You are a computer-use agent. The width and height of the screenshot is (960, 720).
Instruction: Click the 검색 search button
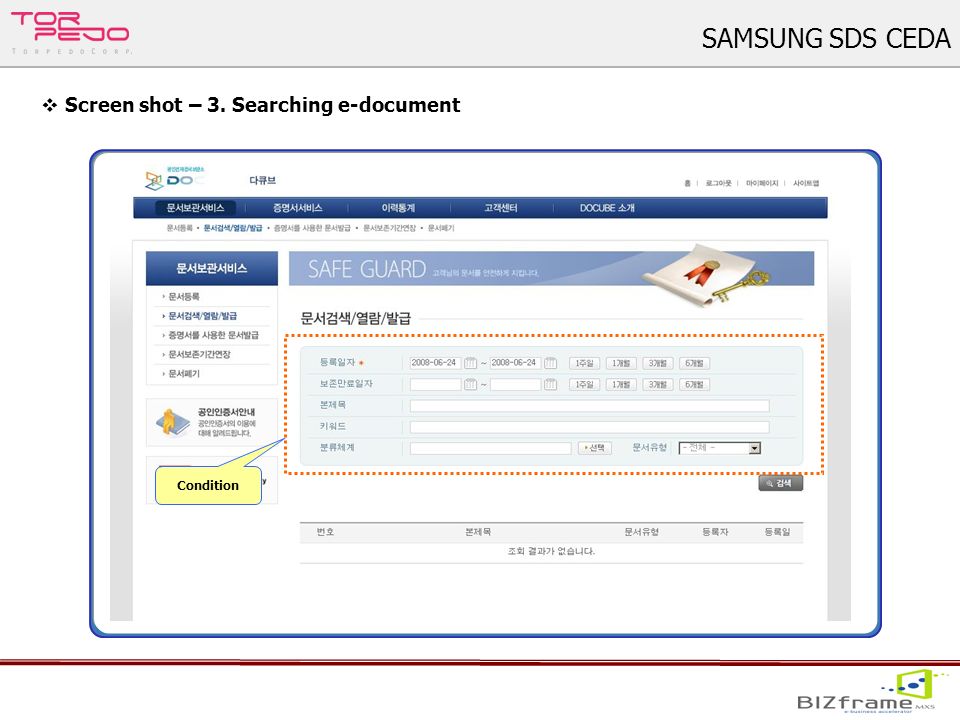pos(781,483)
